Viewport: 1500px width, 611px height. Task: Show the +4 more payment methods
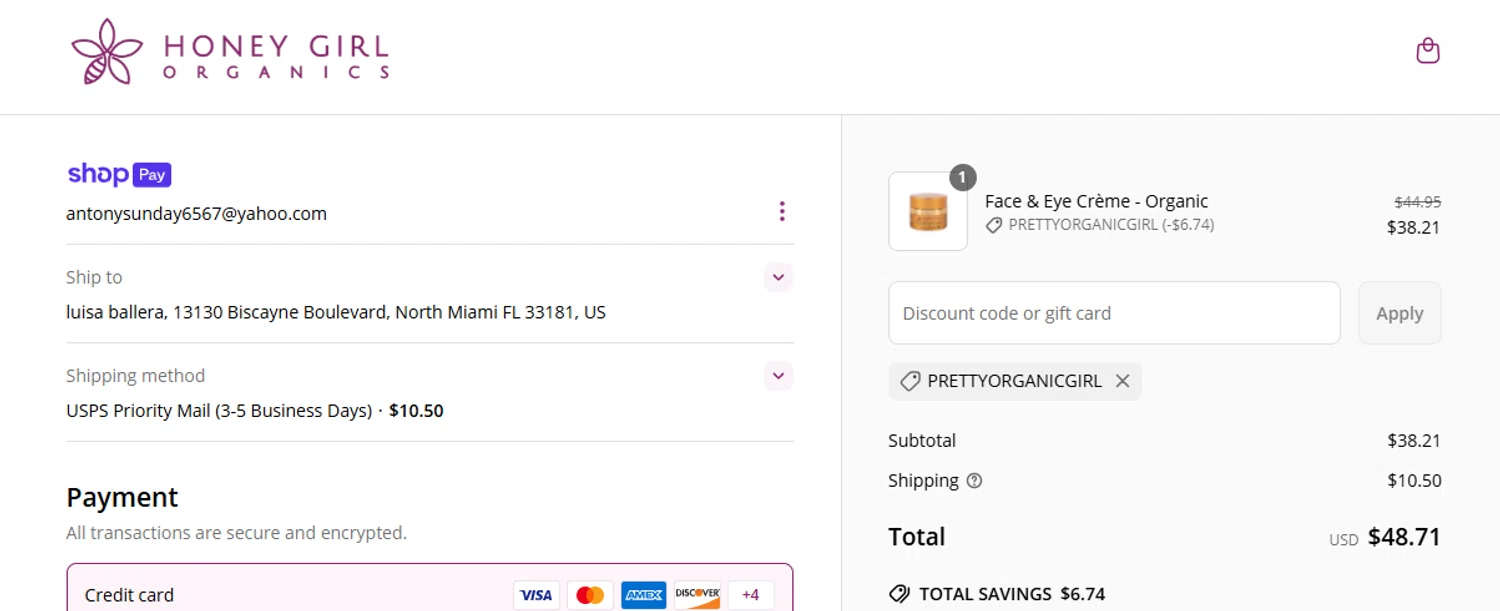pos(750,595)
